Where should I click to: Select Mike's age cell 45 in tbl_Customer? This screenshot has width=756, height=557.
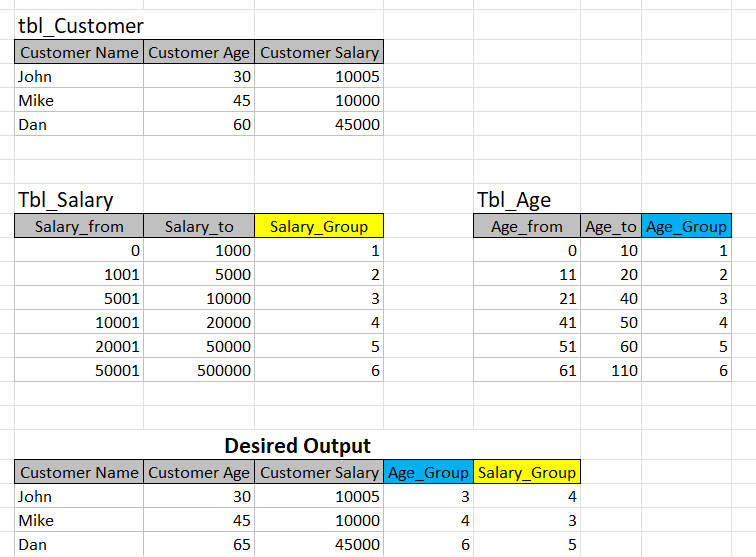tap(199, 100)
